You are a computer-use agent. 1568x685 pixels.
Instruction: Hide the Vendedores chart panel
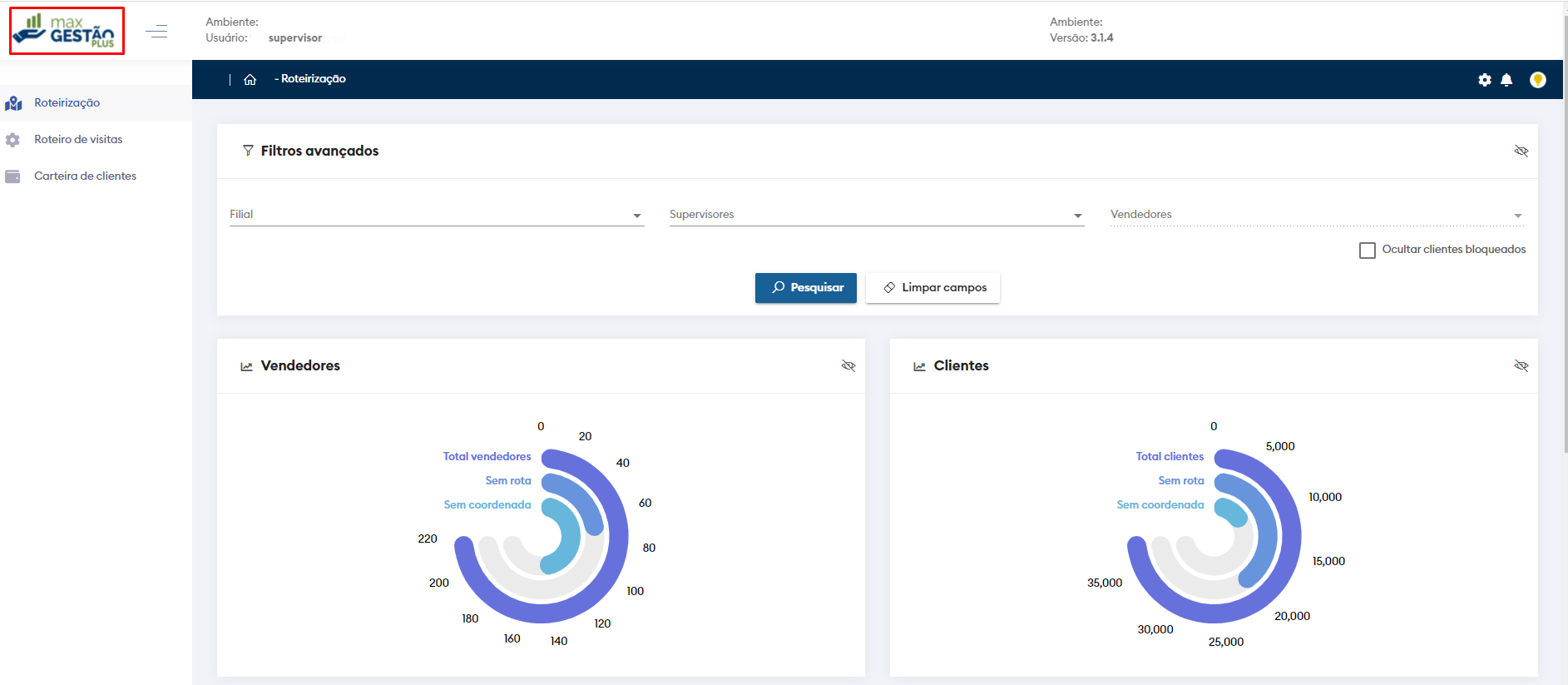pos(848,365)
